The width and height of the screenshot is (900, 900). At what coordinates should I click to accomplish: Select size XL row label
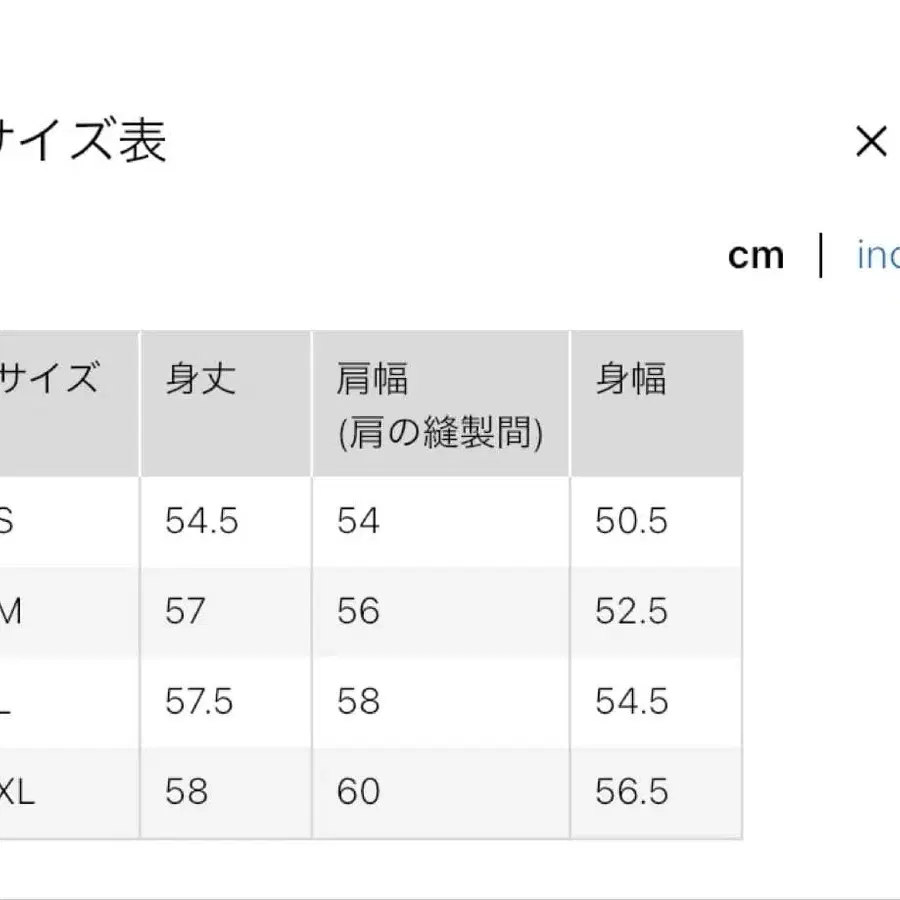pyautogui.click(x=14, y=792)
